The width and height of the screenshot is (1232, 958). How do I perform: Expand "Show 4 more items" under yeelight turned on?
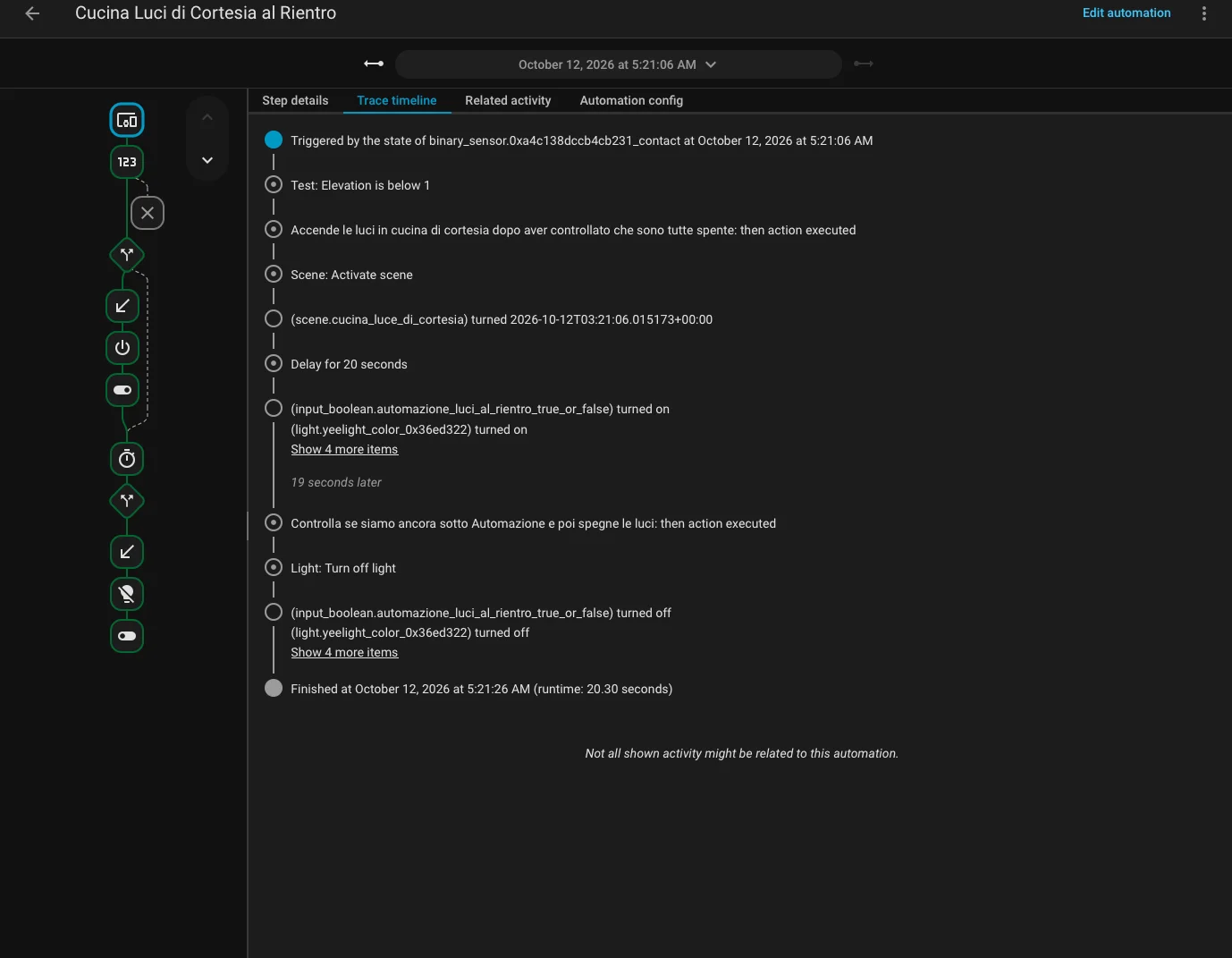point(344,450)
